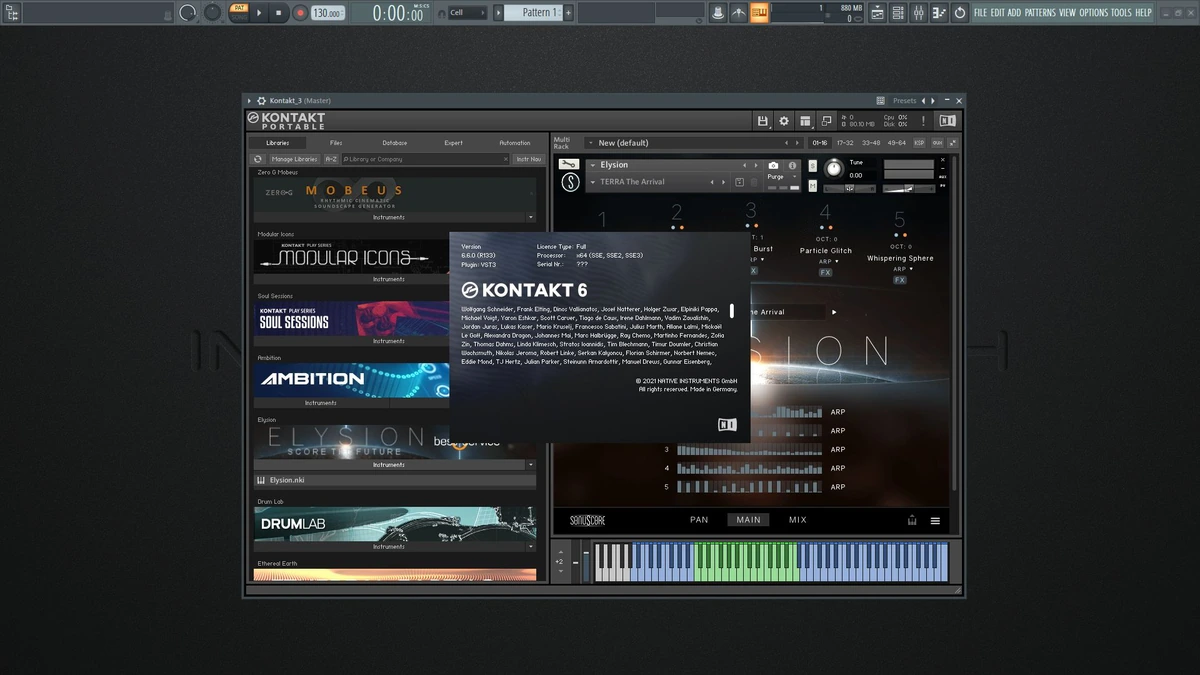
Task: Open Elysion wrench edit mode icon
Action: [569, 164]
